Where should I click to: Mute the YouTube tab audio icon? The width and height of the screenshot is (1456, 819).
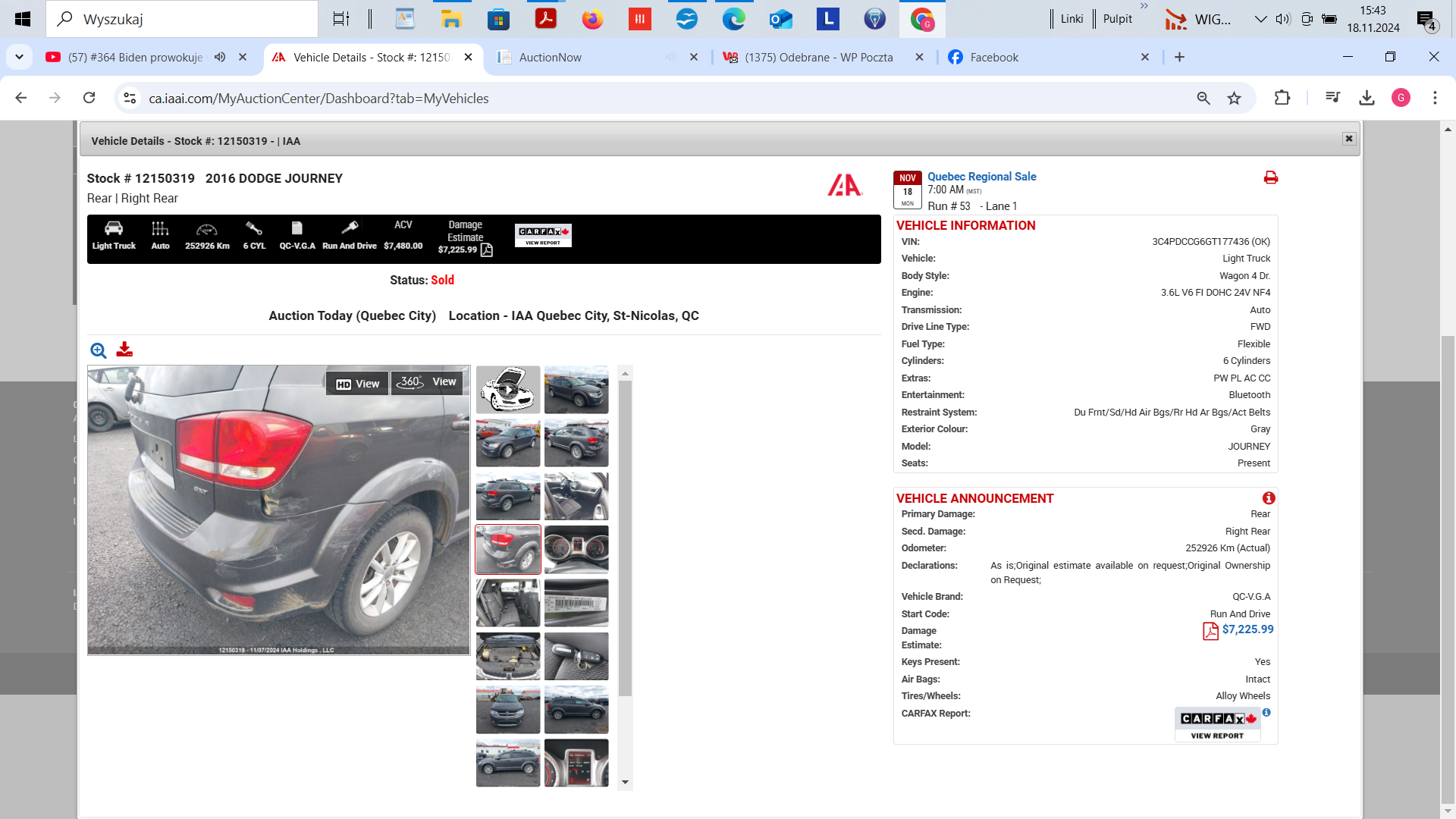tap(220, 57)
